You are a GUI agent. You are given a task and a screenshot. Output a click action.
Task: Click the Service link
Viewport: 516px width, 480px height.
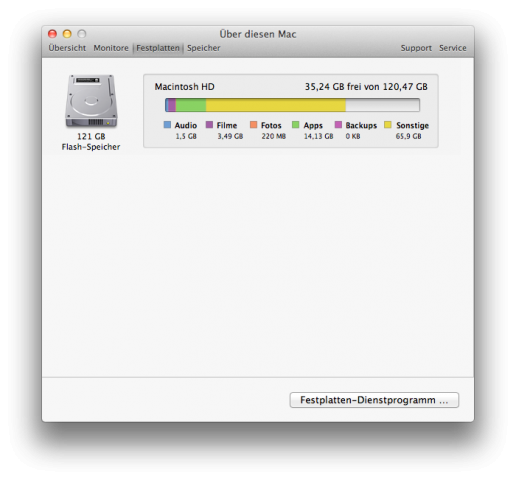[452, 48]
